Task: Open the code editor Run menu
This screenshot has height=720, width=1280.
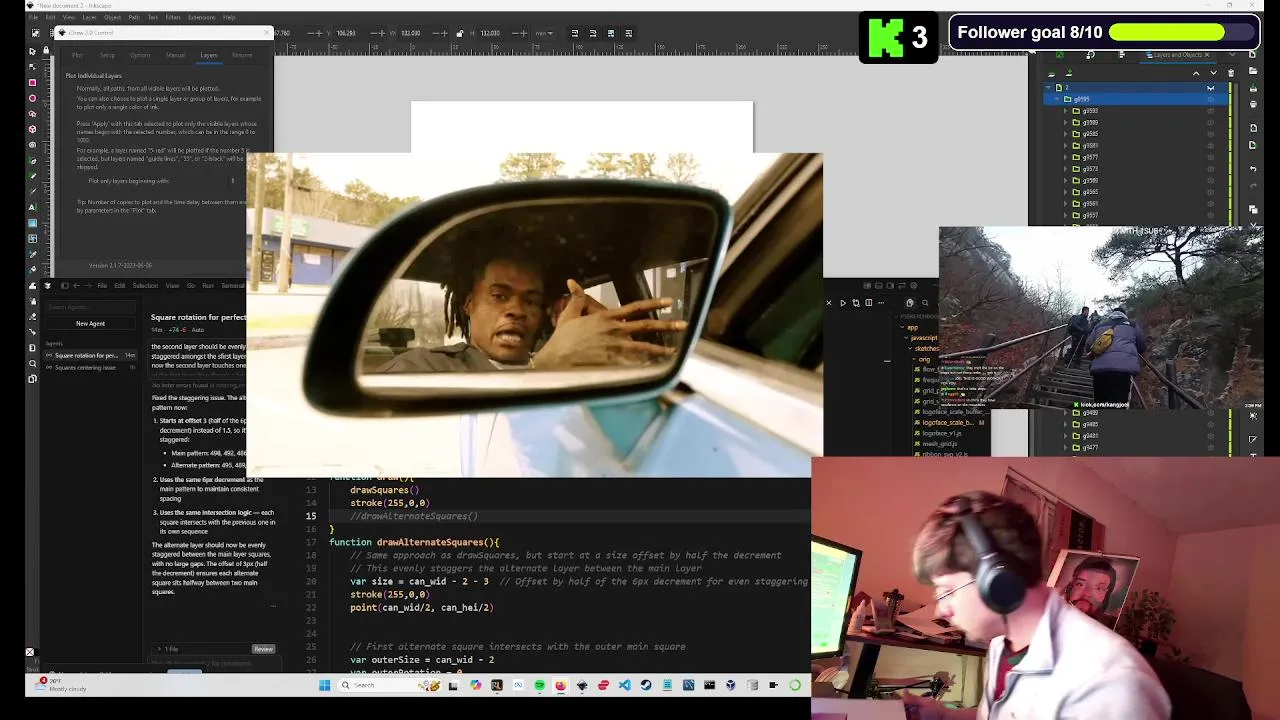Action: point(207,286)
